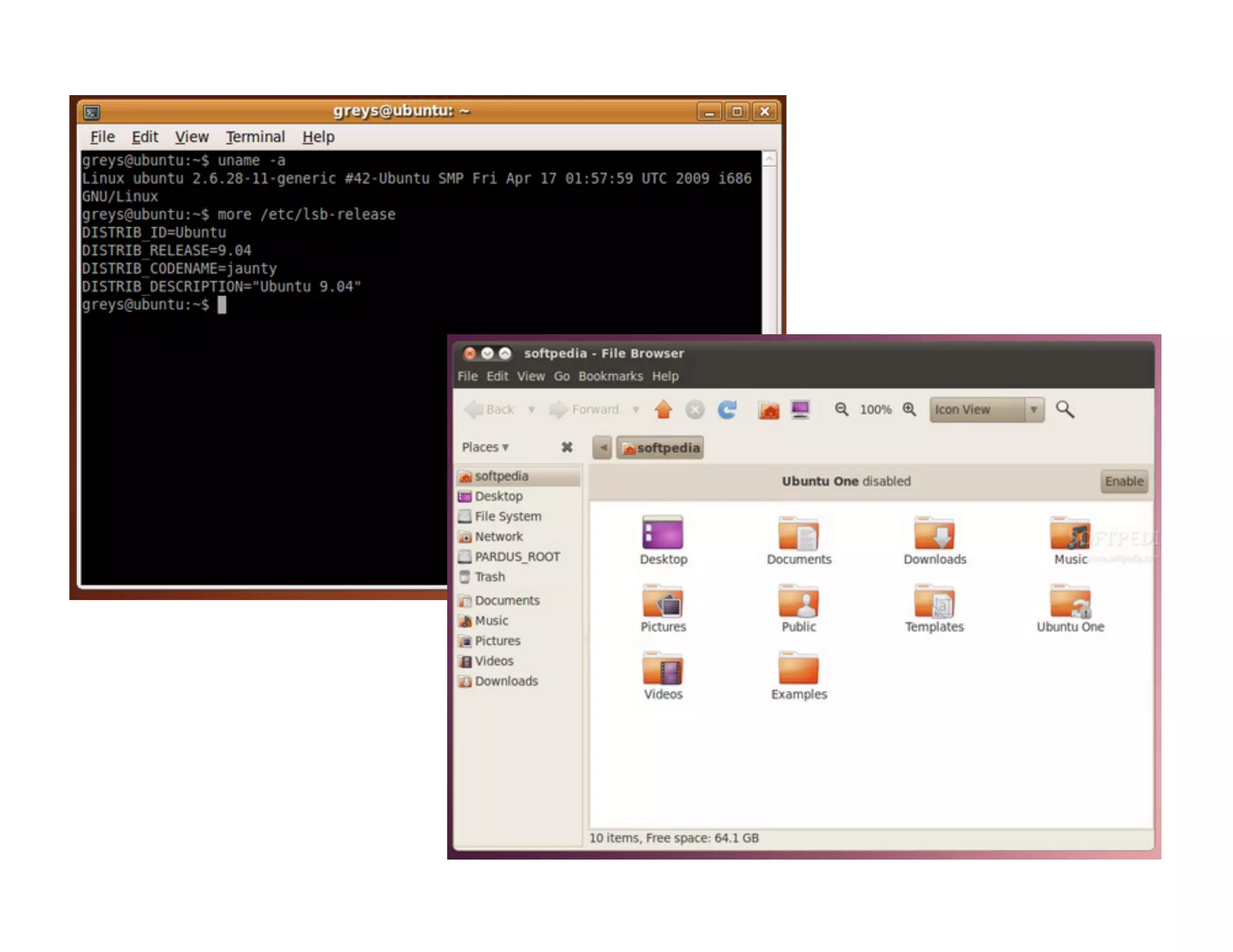Open the Bookmarks menu
The height and width of the screenshot is (952, 1233).
click(x=610, y=376)
